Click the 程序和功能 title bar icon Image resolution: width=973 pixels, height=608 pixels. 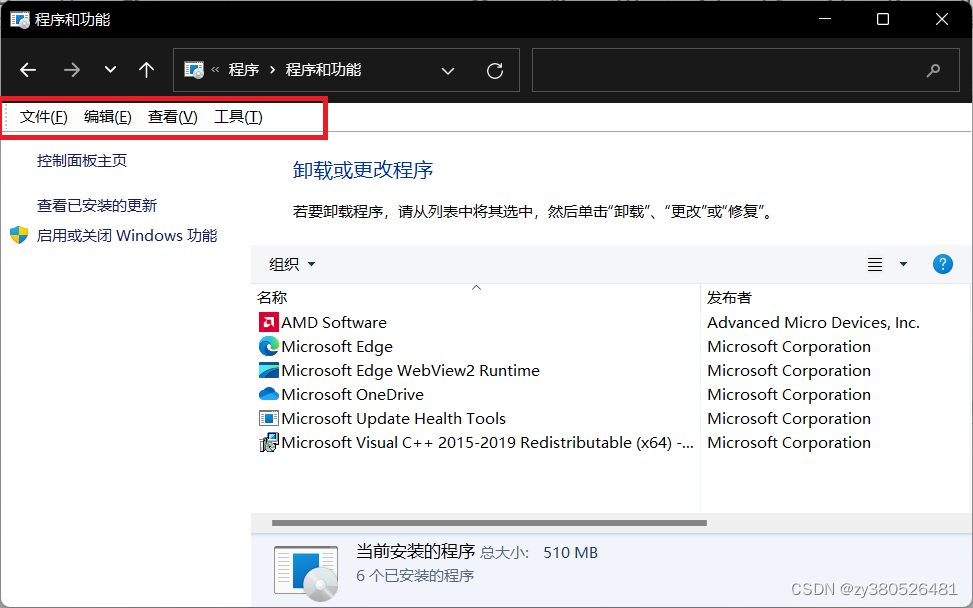[x=20, y=19]
